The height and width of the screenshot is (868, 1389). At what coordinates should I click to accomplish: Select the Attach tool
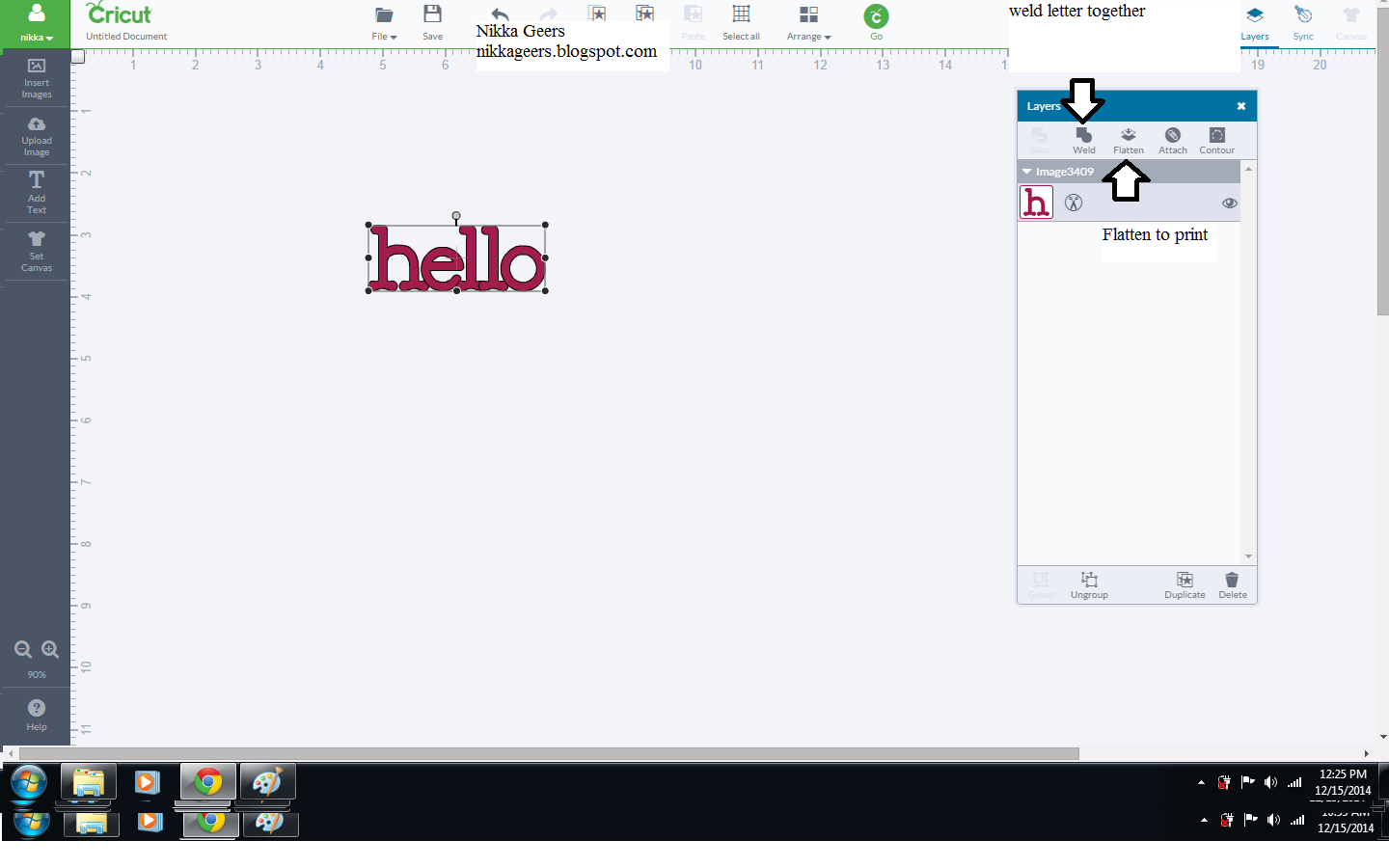tap(1172, 141)
